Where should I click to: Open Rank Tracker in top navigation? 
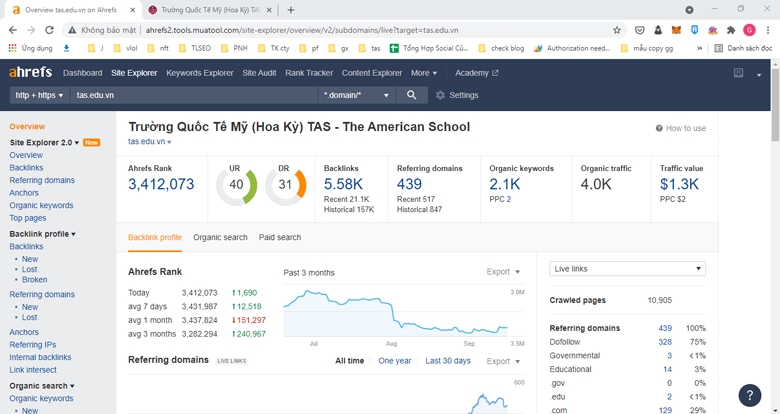309,73
